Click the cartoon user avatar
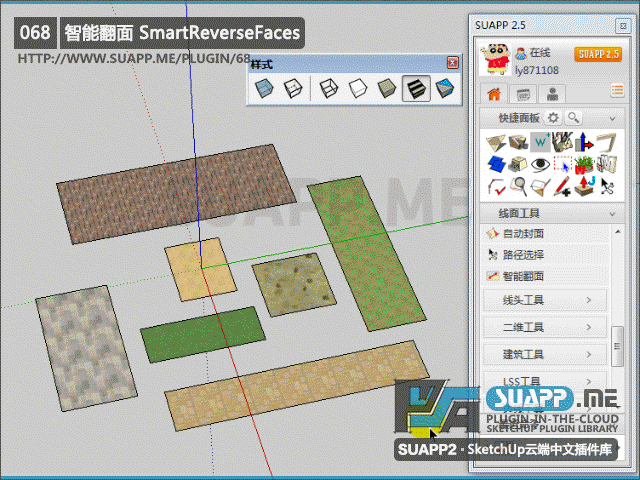The image size is (640, 480). [495, 60]
